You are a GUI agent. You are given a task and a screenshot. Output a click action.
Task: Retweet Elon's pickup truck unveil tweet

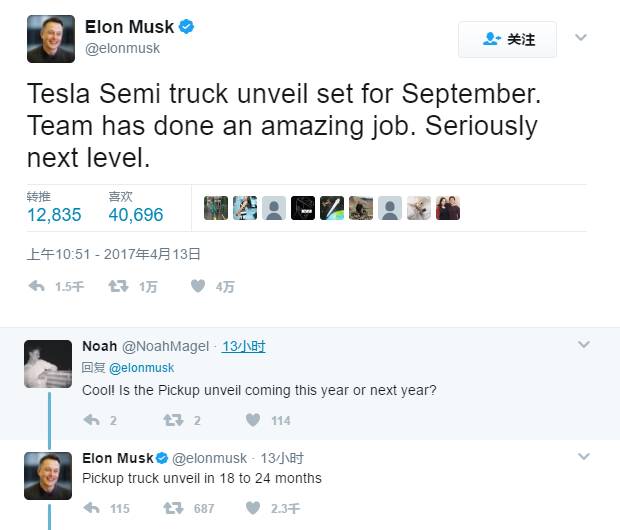172,508
